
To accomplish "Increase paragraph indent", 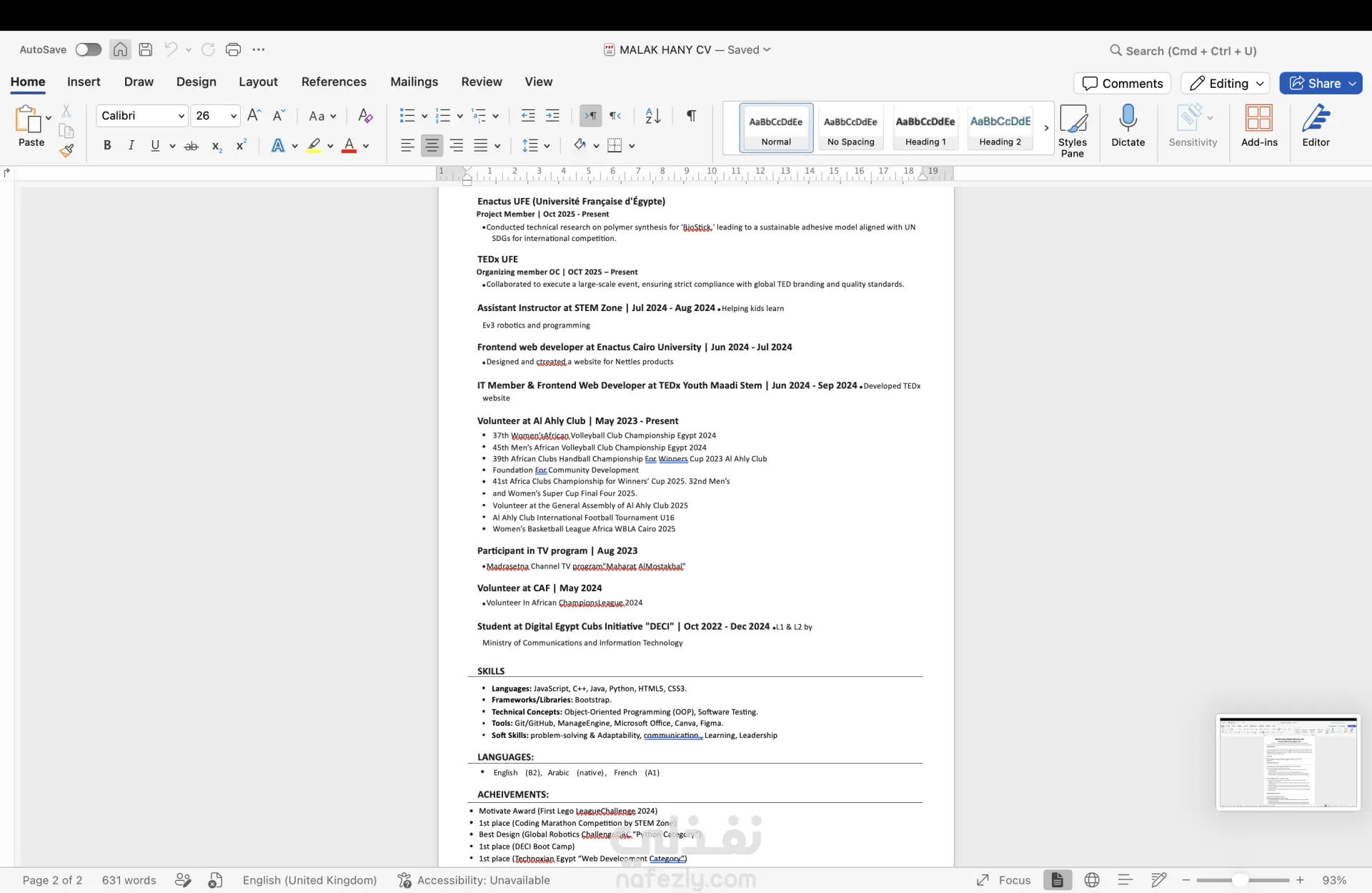I will 552,115.
